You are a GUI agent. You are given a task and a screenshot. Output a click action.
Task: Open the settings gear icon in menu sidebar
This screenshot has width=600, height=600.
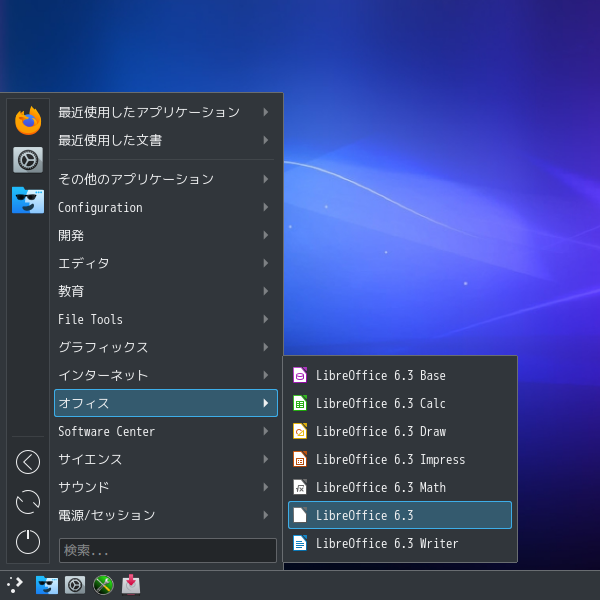[x=28, y=160]
